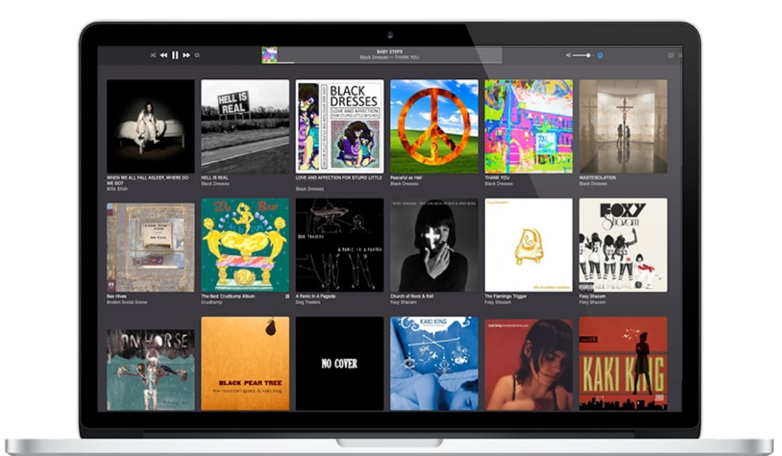Screen dimensions: 782x456
Task: Toggle repeat mode
Action: (197, 55)
